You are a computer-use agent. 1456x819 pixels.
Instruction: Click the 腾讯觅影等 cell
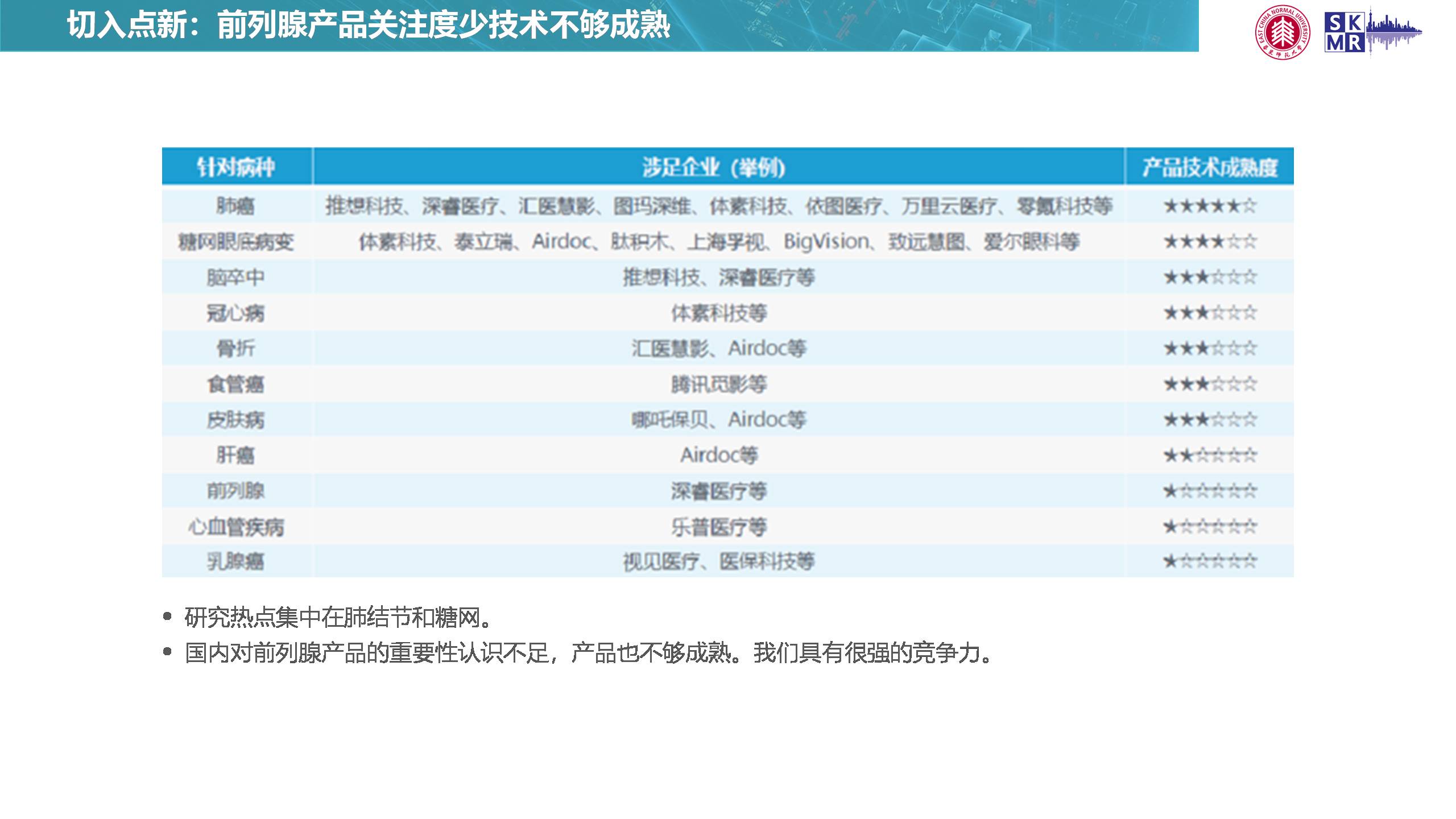pos(719,384)
